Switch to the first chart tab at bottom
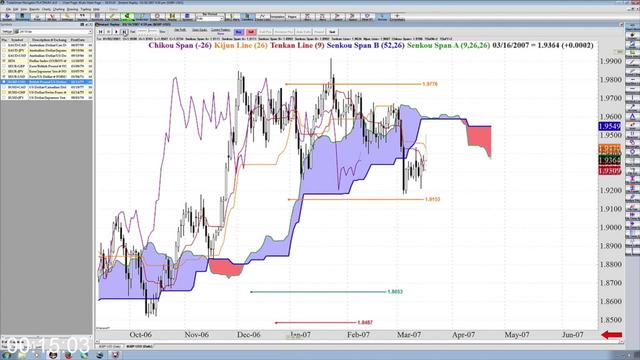Viewport: 640px width, 360px height. click(x=110, y=347)
